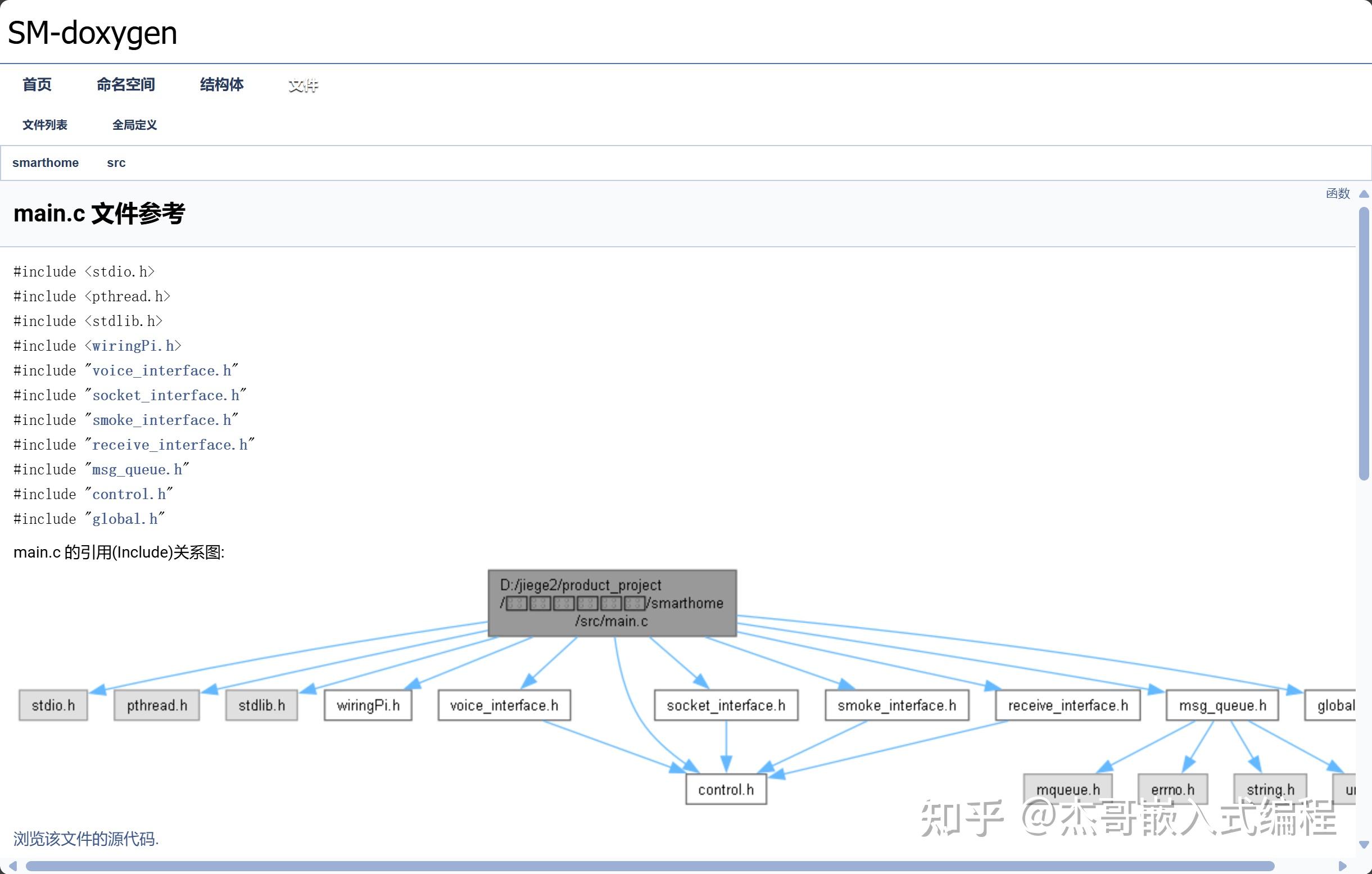Click the src breadcrumb link
Image resolution: width=1372 pixels, height=874 pixels.
pyautogui.click(x=116, y=162)
